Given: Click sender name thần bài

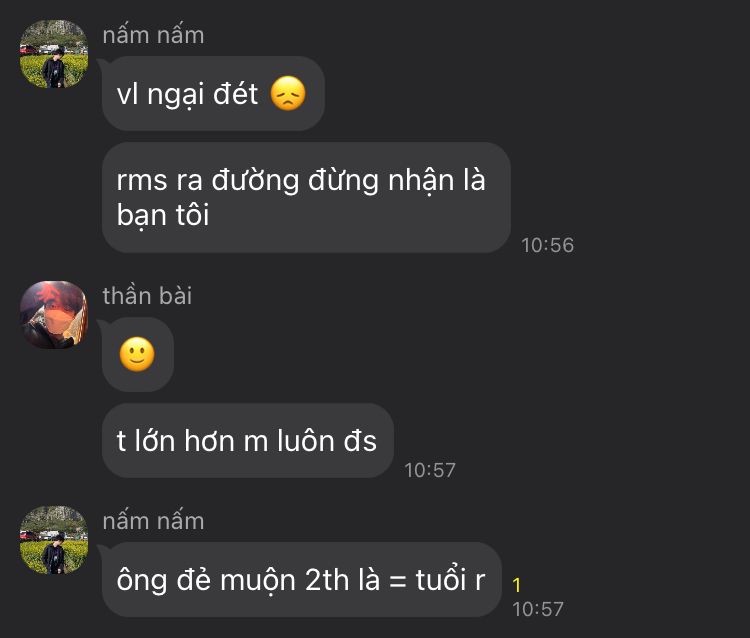Looking at the screenshot, I should tap(147, 296).
